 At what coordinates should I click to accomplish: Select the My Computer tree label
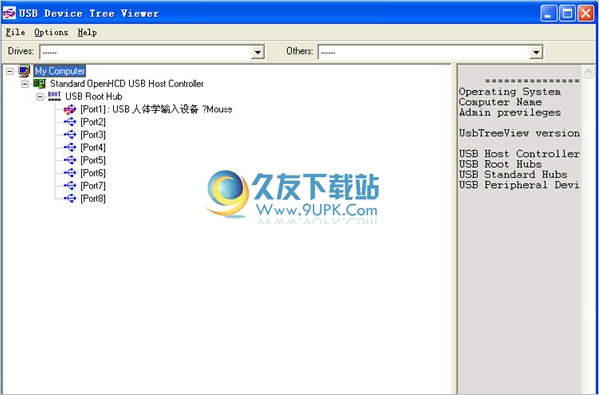pos(60,71)
